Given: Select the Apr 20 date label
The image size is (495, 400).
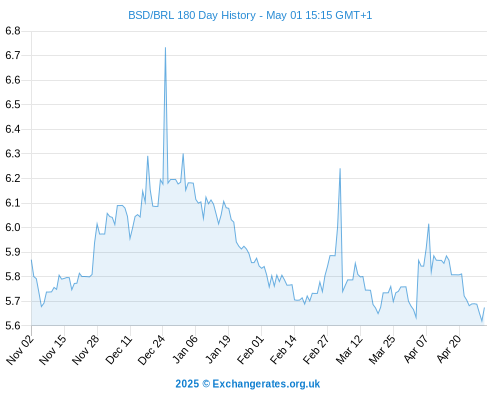Looking at the screenshot, I should point(448,349).
